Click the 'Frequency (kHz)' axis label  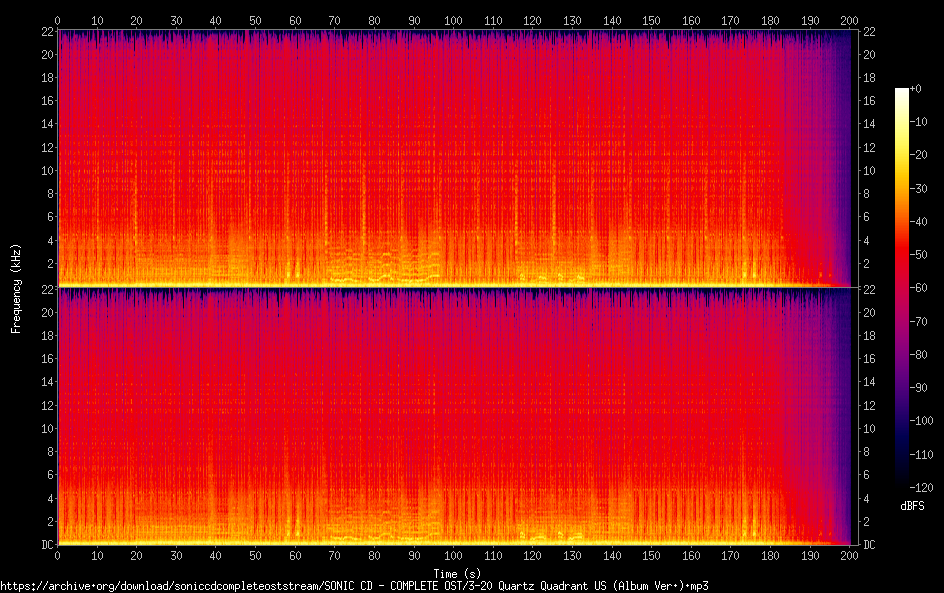pos(16,288)
